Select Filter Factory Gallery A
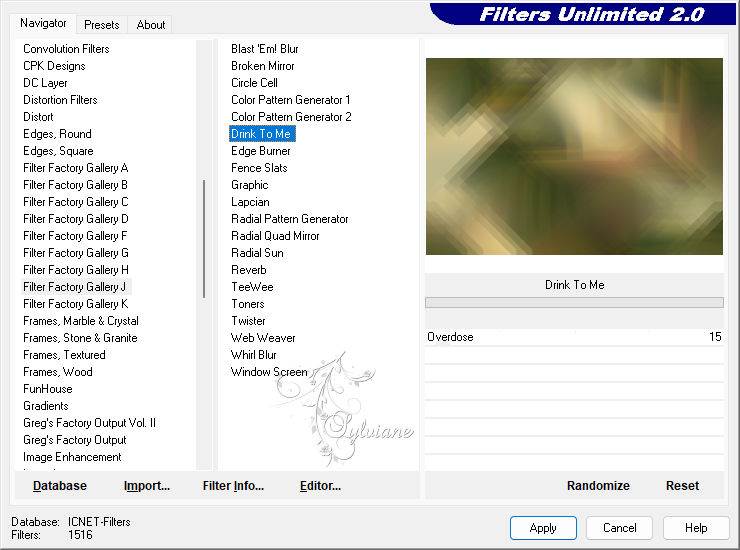Viewport: 740px width, 550px height. coord(76,168)
